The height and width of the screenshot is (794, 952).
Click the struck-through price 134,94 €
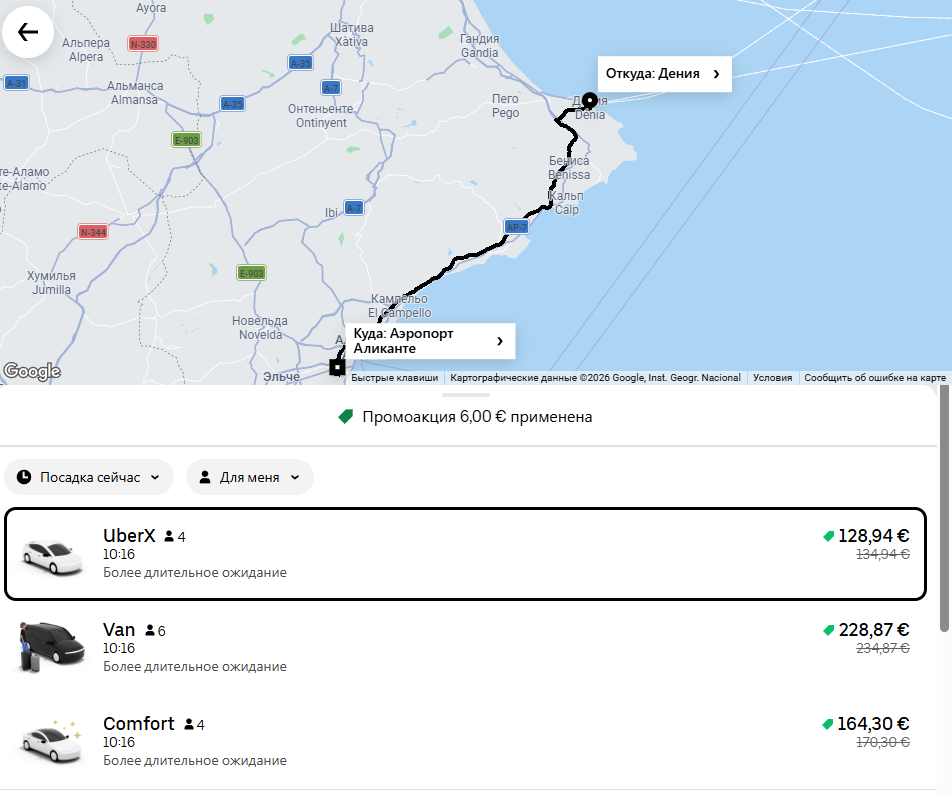[883, 554]
